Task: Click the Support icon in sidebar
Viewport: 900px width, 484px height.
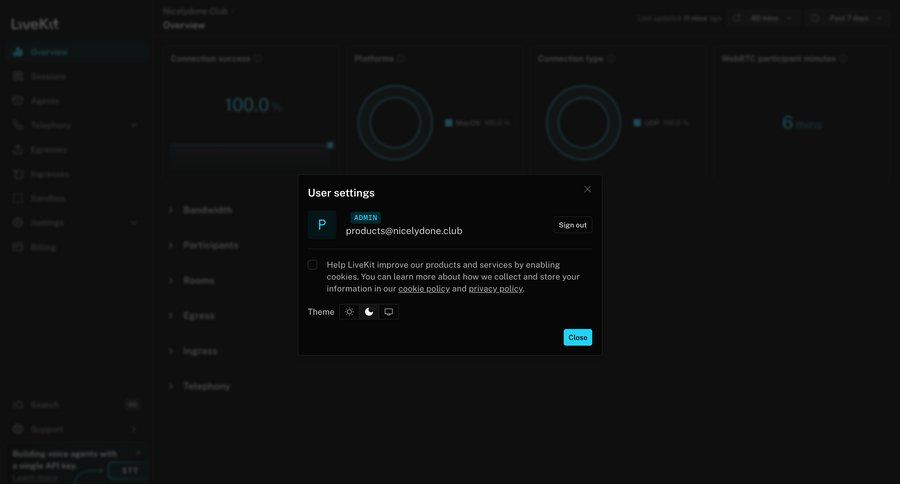Action: tap(18, 429)
